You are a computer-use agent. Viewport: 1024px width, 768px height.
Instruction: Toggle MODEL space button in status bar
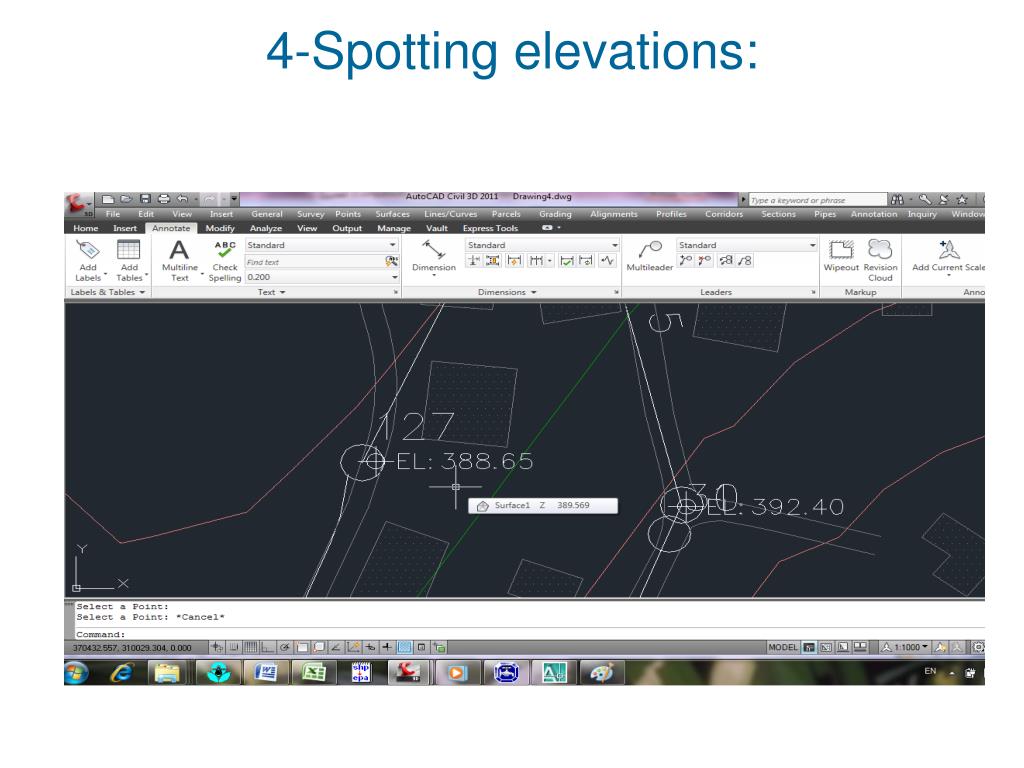pyautogui.click(x=782, y=647)
